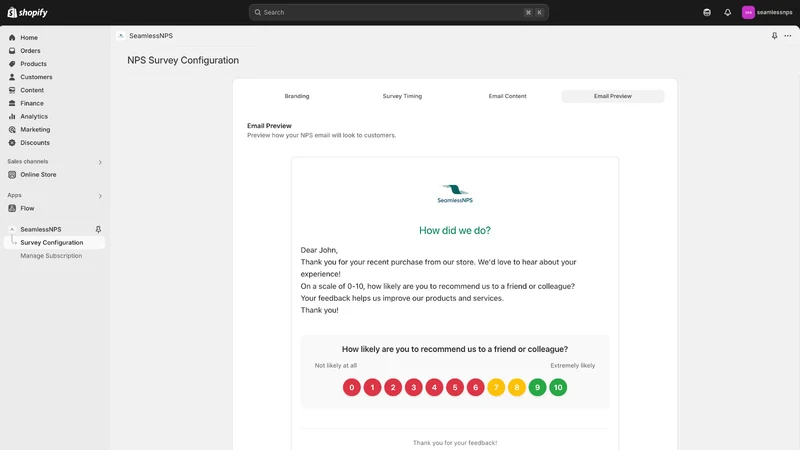Expand the Sales channels section chevron

pyautogui.click(x=100, y=162)
